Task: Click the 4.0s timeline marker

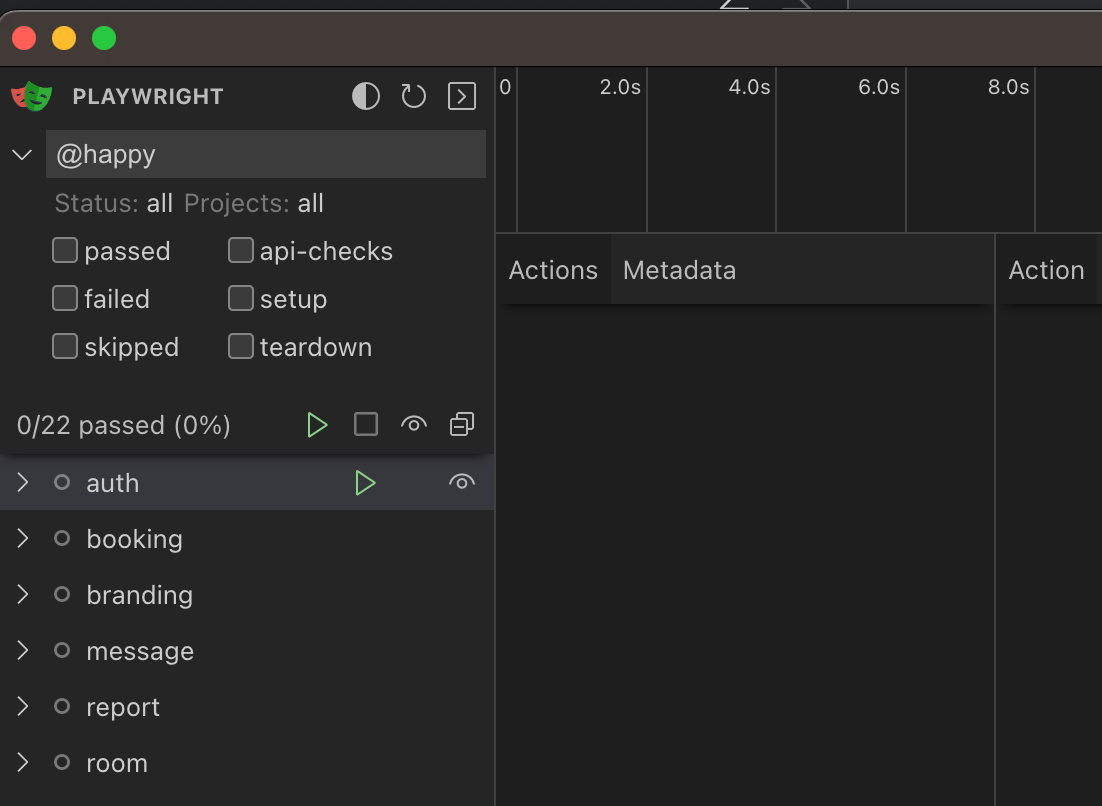Action: point(749,87)
